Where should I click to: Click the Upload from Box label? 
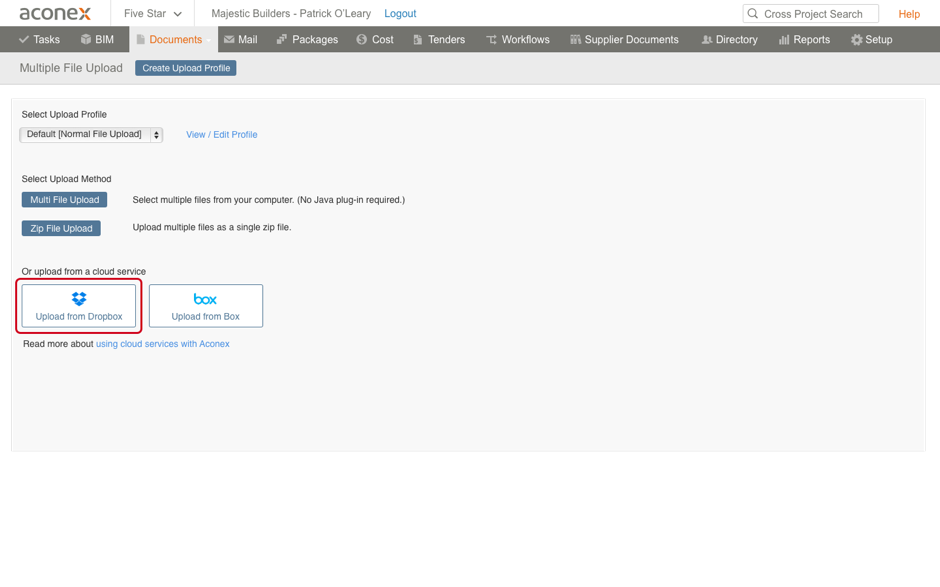pos(206,317)
